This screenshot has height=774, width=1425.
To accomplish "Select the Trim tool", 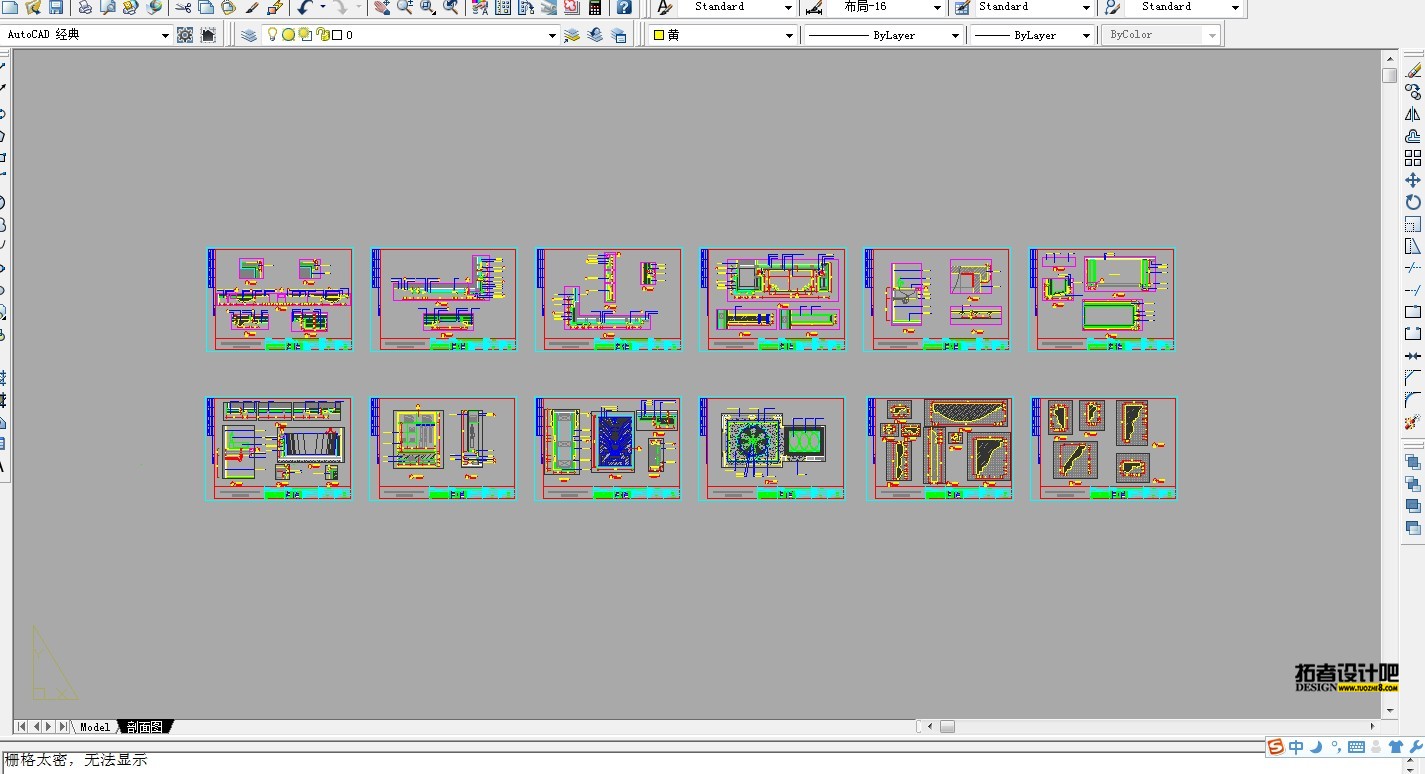I will pyautogui.click(x=1413, y=268).
